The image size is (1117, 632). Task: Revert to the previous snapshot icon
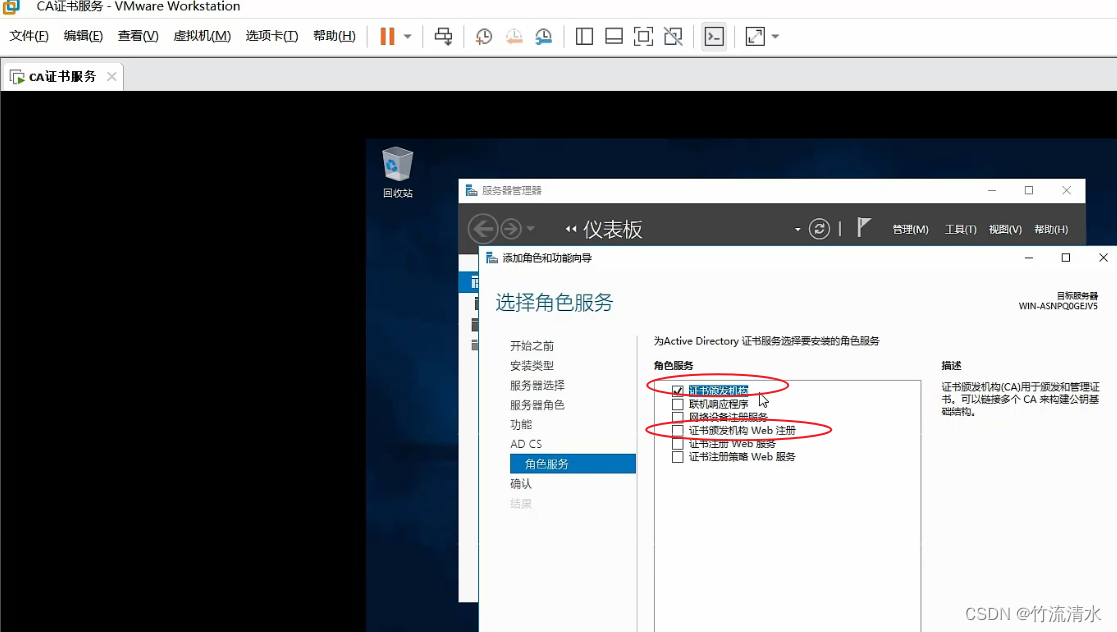click(514, 36)
